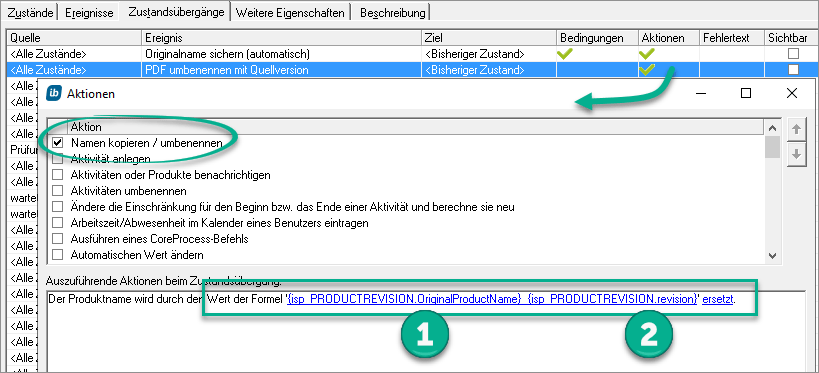
Task: Click the ib icon in Aktionen dialog title
Action: point(54,94)
